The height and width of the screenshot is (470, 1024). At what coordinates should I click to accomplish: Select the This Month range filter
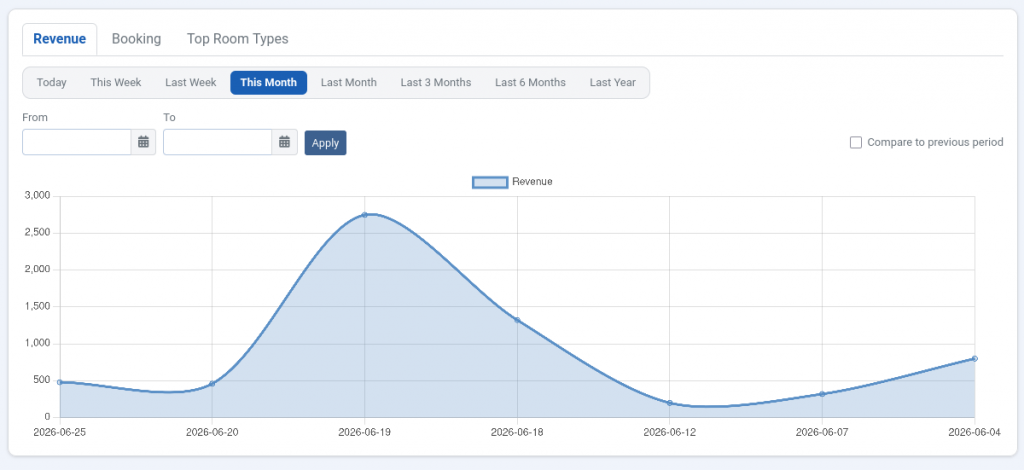tap(268, 83)
